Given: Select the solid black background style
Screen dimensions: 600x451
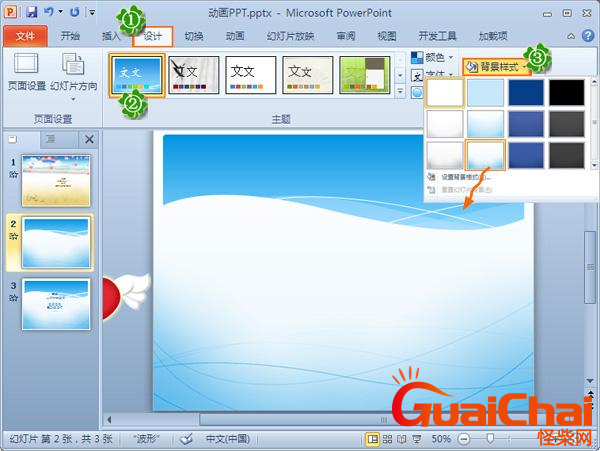Looking at the screenshot, I should coord(567,92).
